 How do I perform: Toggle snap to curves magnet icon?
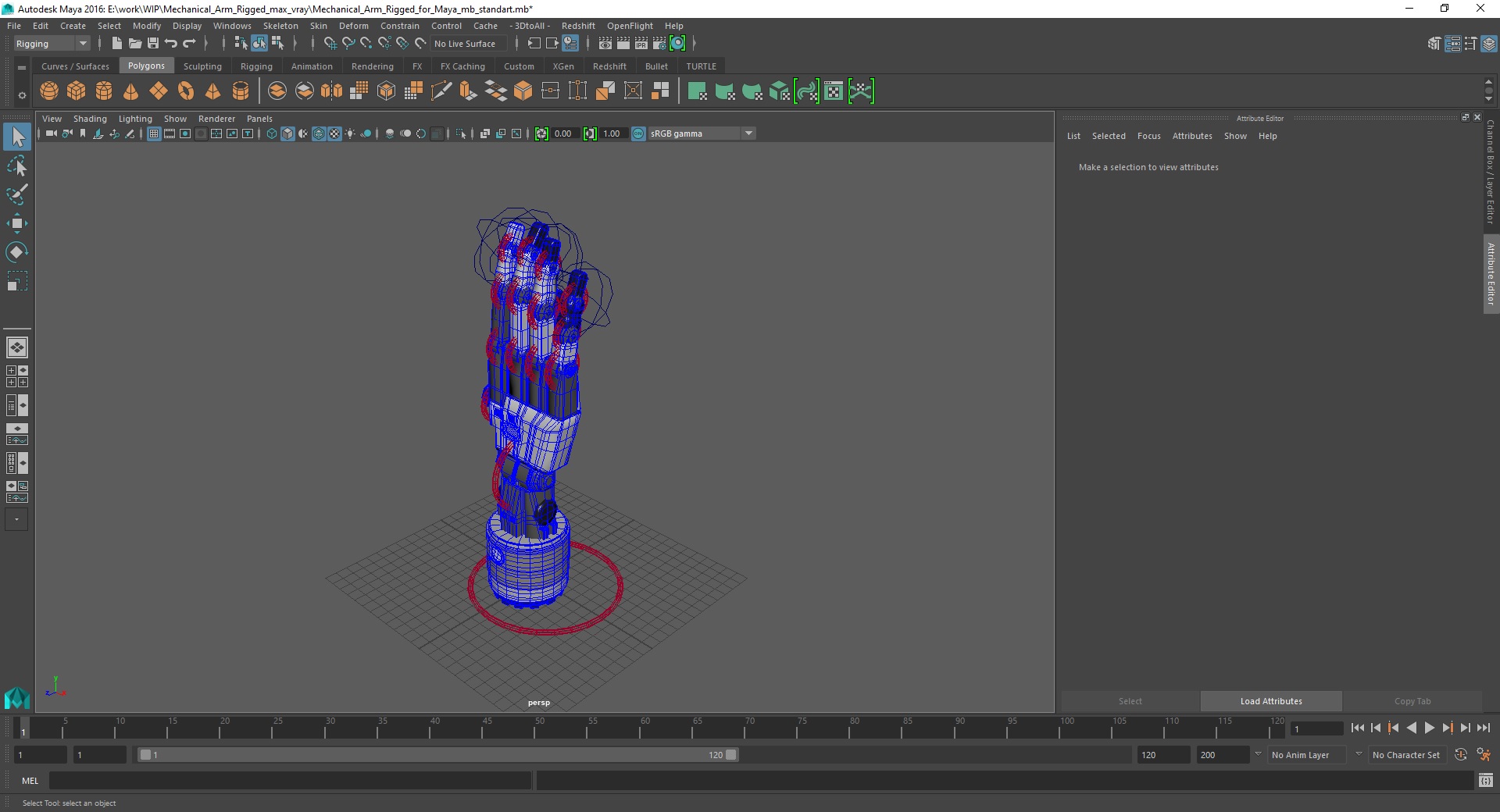coord(348,44)
